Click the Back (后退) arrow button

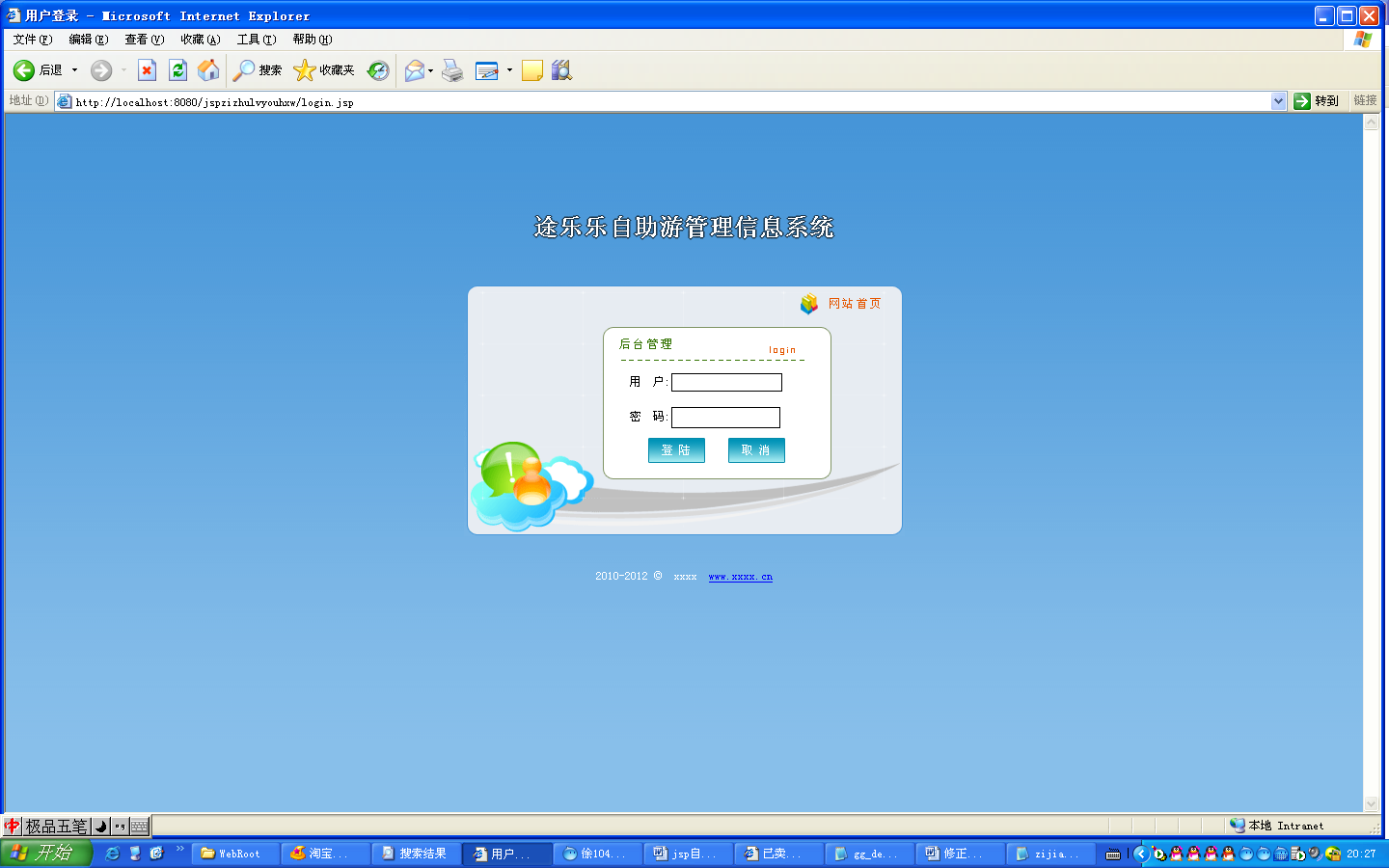(x=24, y=70)
